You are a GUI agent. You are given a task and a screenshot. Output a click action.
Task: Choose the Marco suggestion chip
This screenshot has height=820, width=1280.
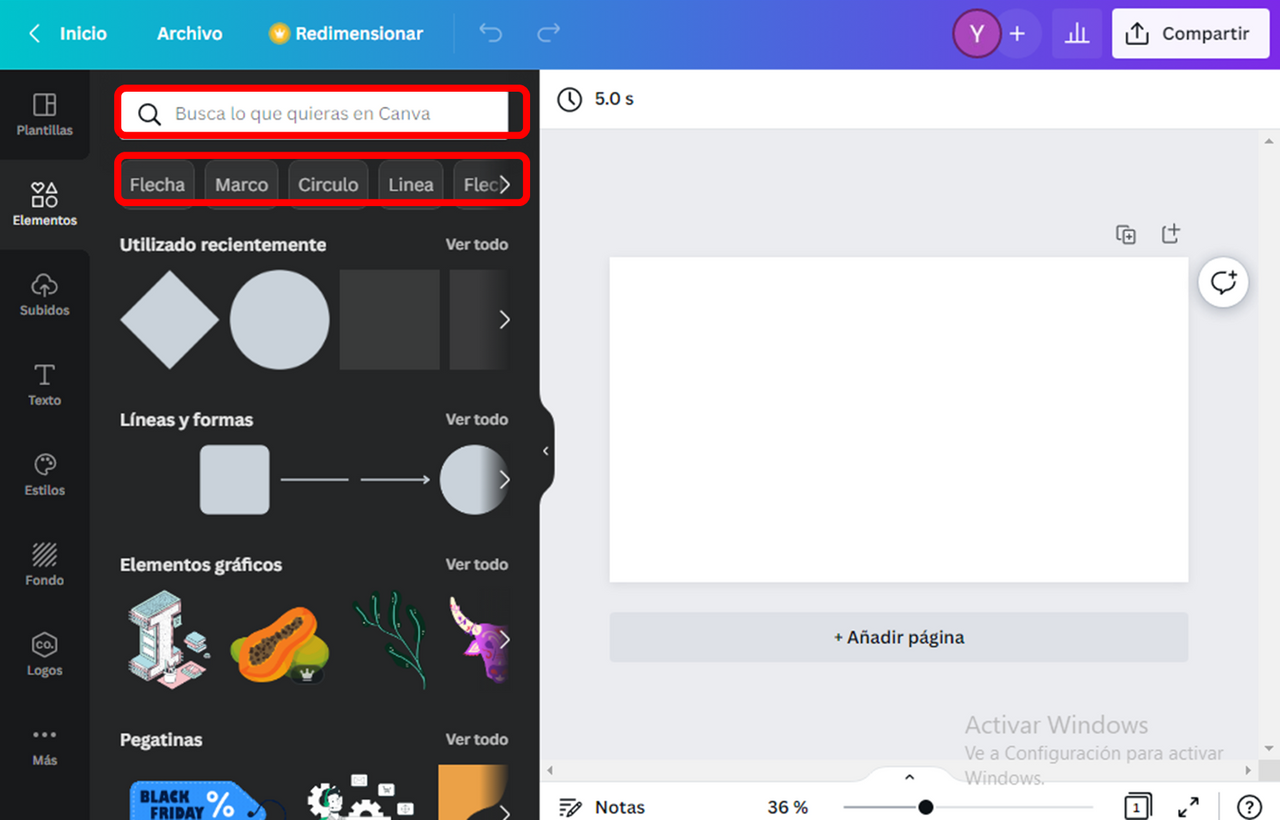coord(241,184)
